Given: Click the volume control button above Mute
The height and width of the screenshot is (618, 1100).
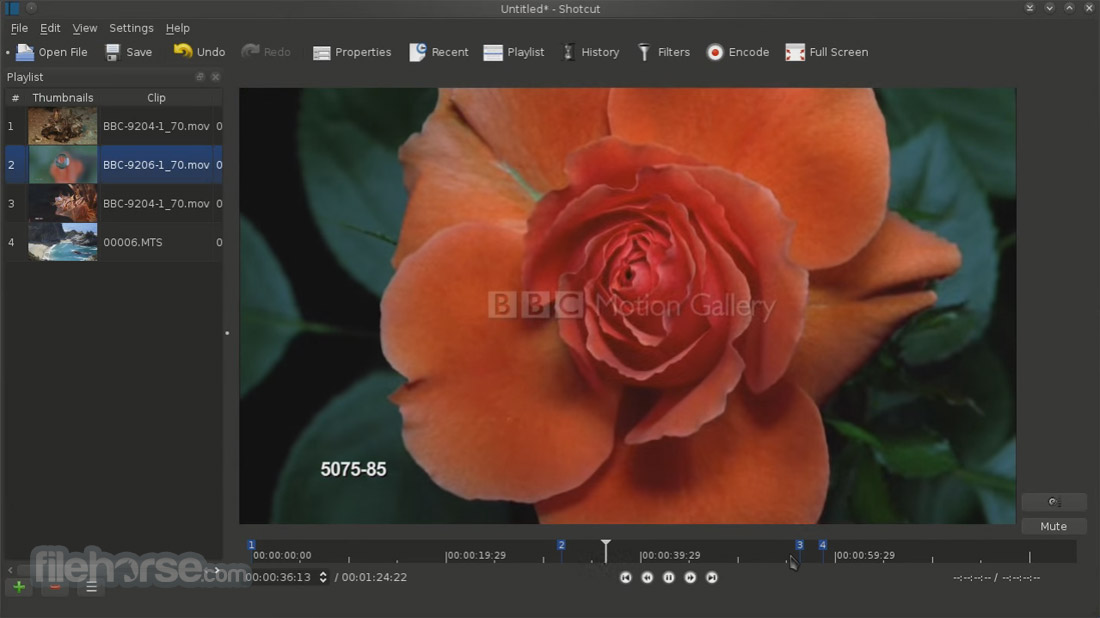Looking at the screenshot, I should pyautogui.click(x=1054, y=502).
